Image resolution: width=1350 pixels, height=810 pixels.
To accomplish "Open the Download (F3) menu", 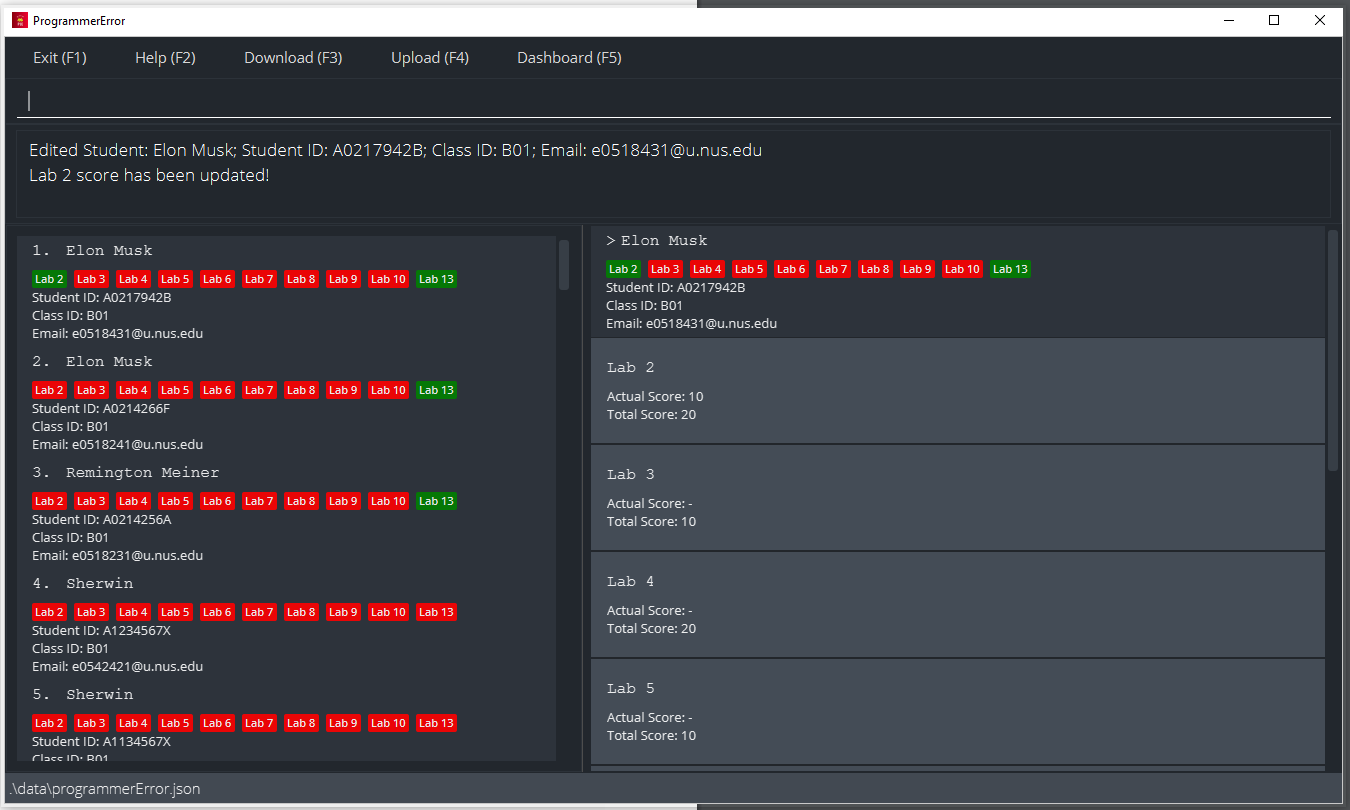I will coord(293,58).
